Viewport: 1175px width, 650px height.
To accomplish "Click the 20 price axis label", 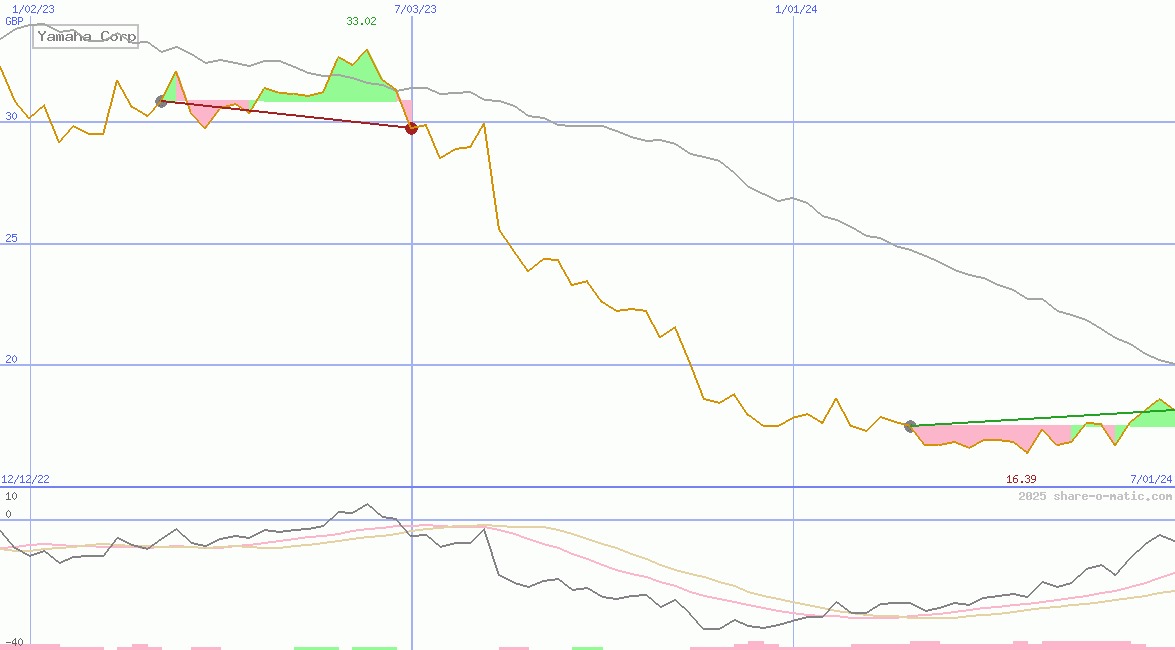I will click(x=11, y=359).
